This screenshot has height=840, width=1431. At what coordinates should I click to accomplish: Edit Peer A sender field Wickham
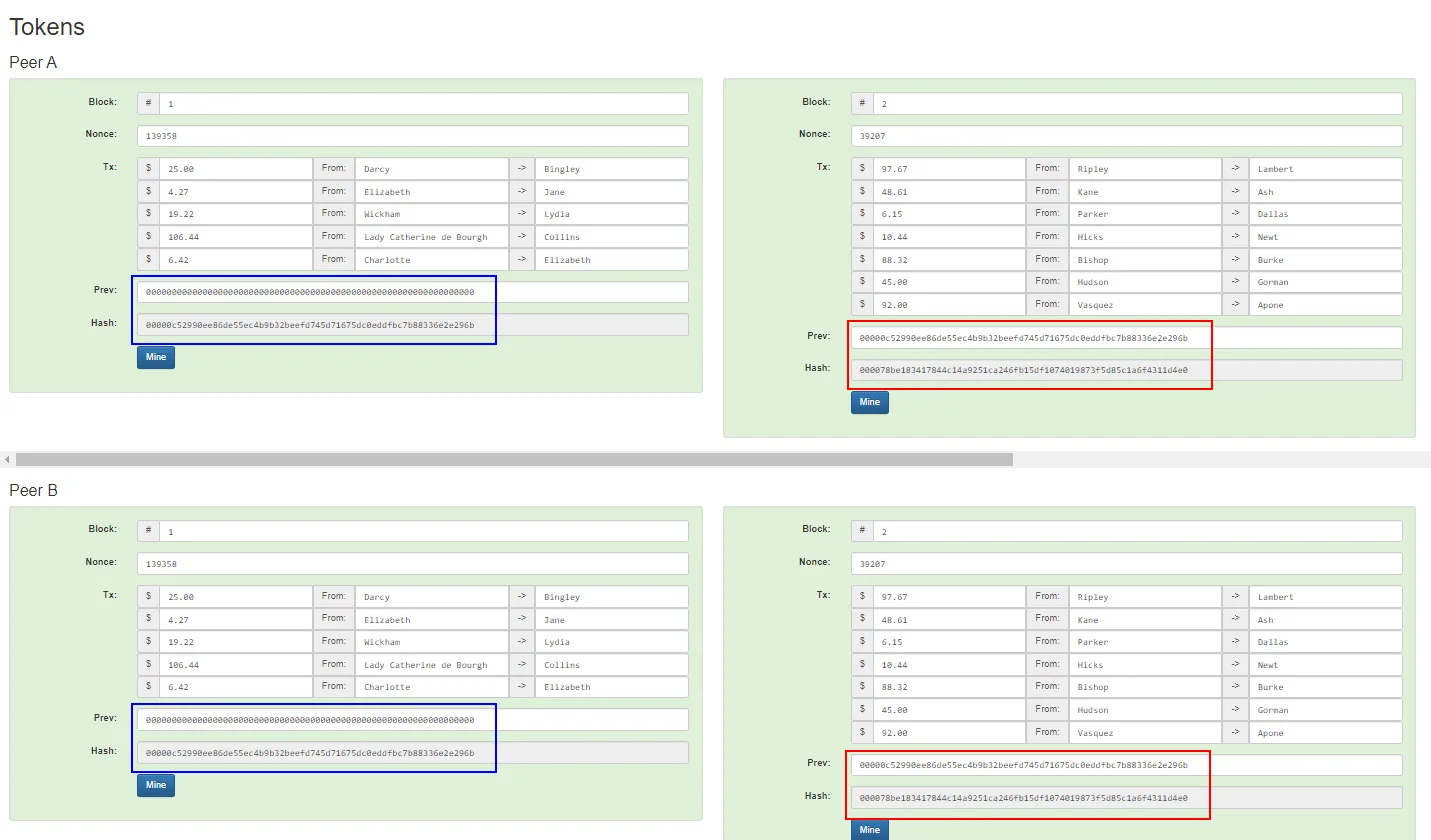432,214
